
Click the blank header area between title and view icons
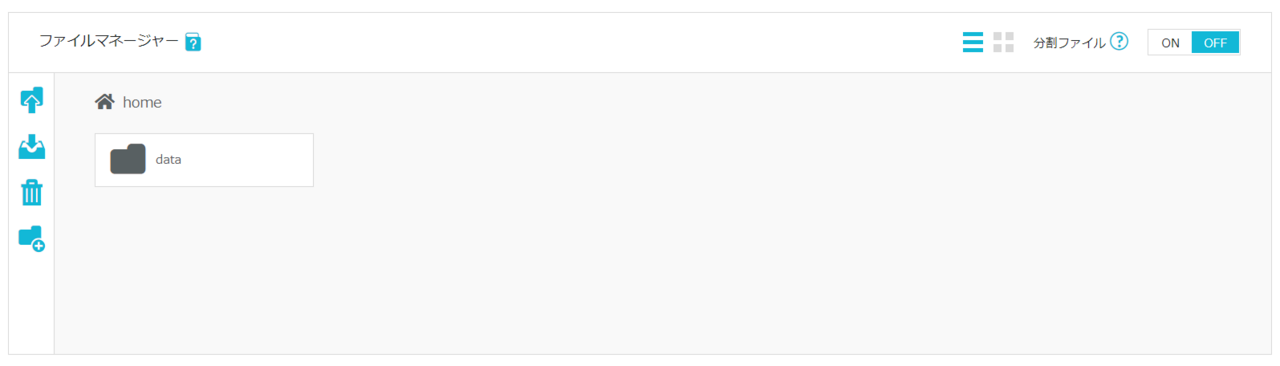pos(580,42)
